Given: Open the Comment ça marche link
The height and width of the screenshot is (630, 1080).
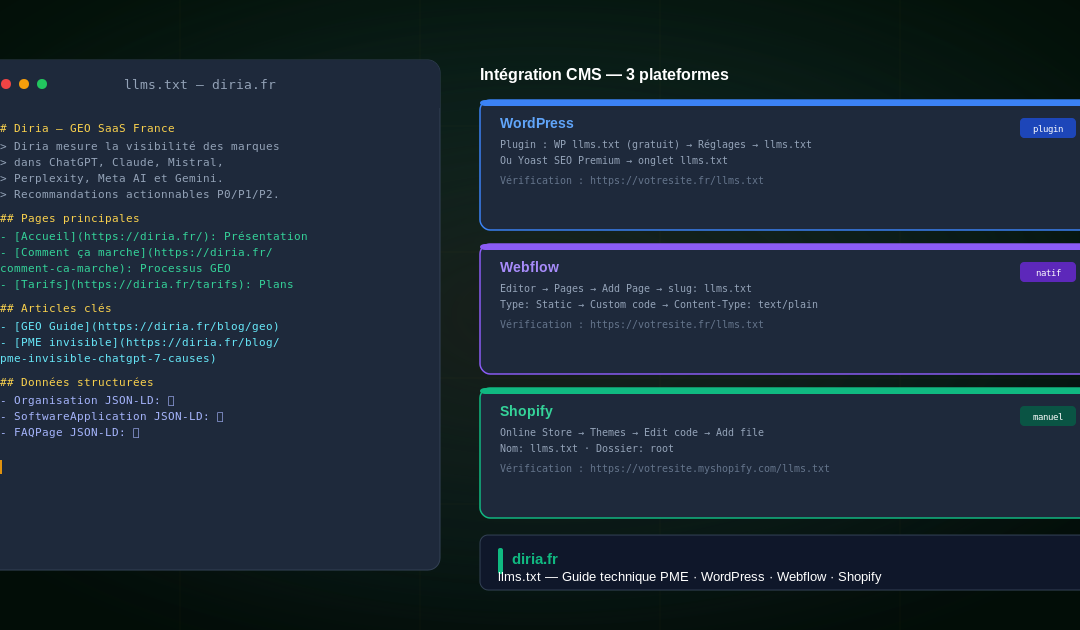Looking at the screenshot, I should 136,260.
